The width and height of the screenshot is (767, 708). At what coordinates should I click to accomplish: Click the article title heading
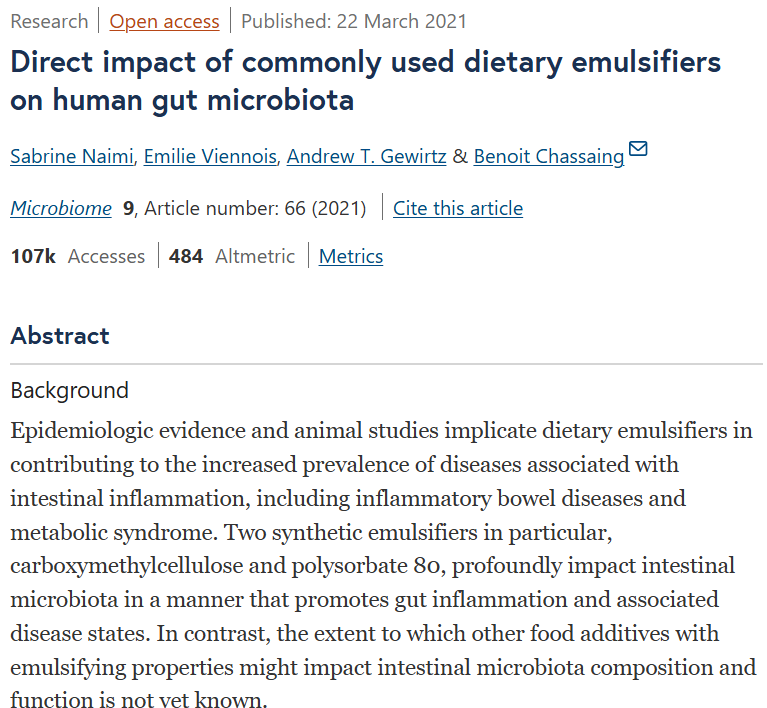365,81
